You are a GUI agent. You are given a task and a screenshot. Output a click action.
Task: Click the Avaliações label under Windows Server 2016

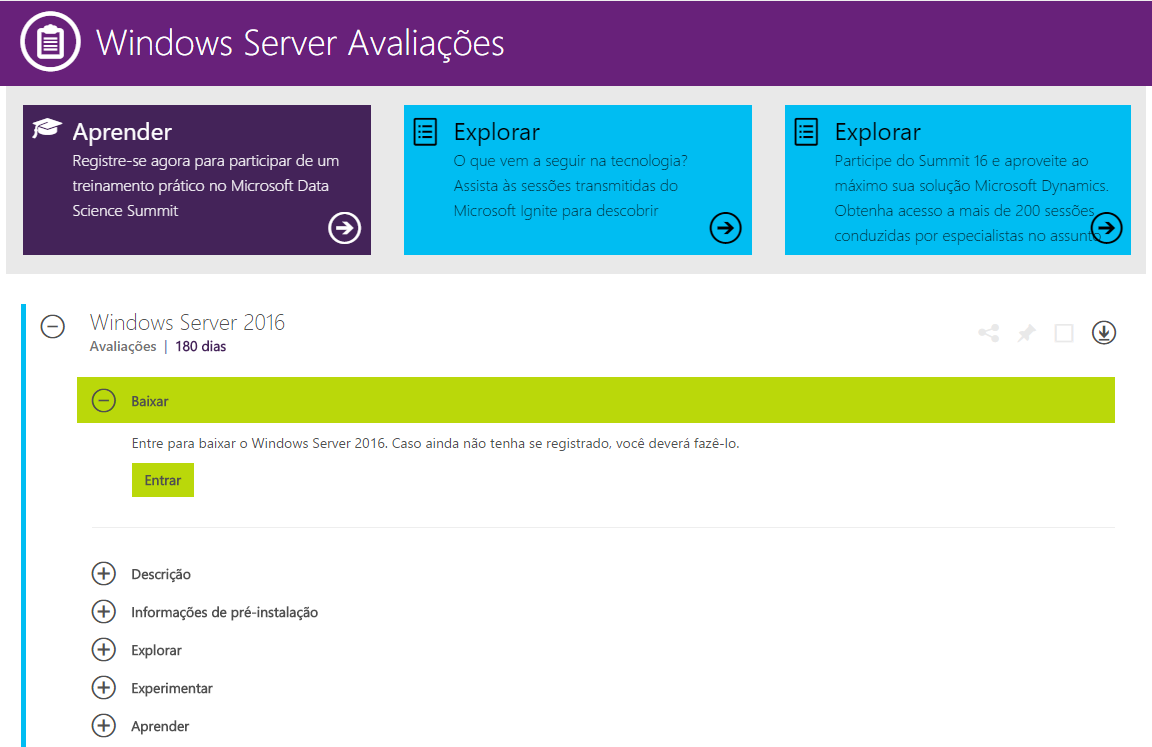click(x=123, y=347)
